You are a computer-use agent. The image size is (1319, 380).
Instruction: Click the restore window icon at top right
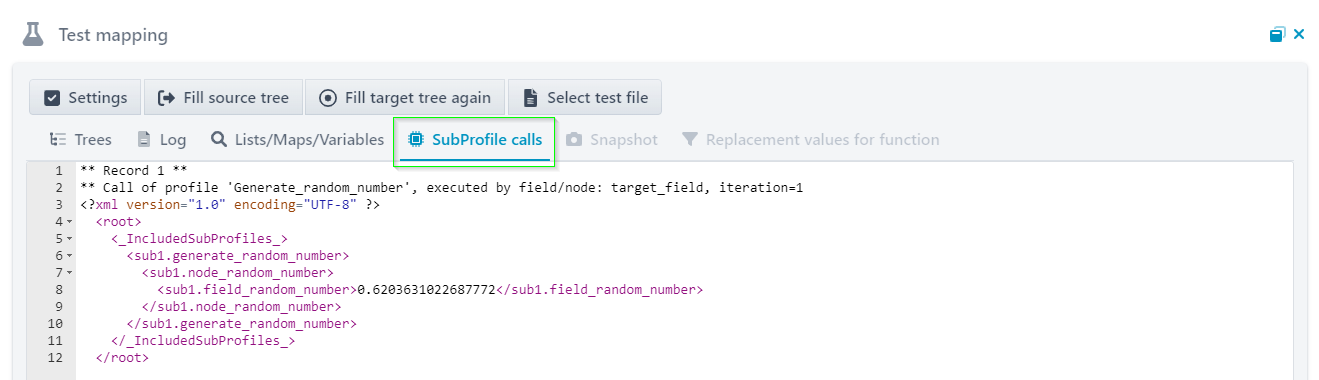[x=1277, y=35]
